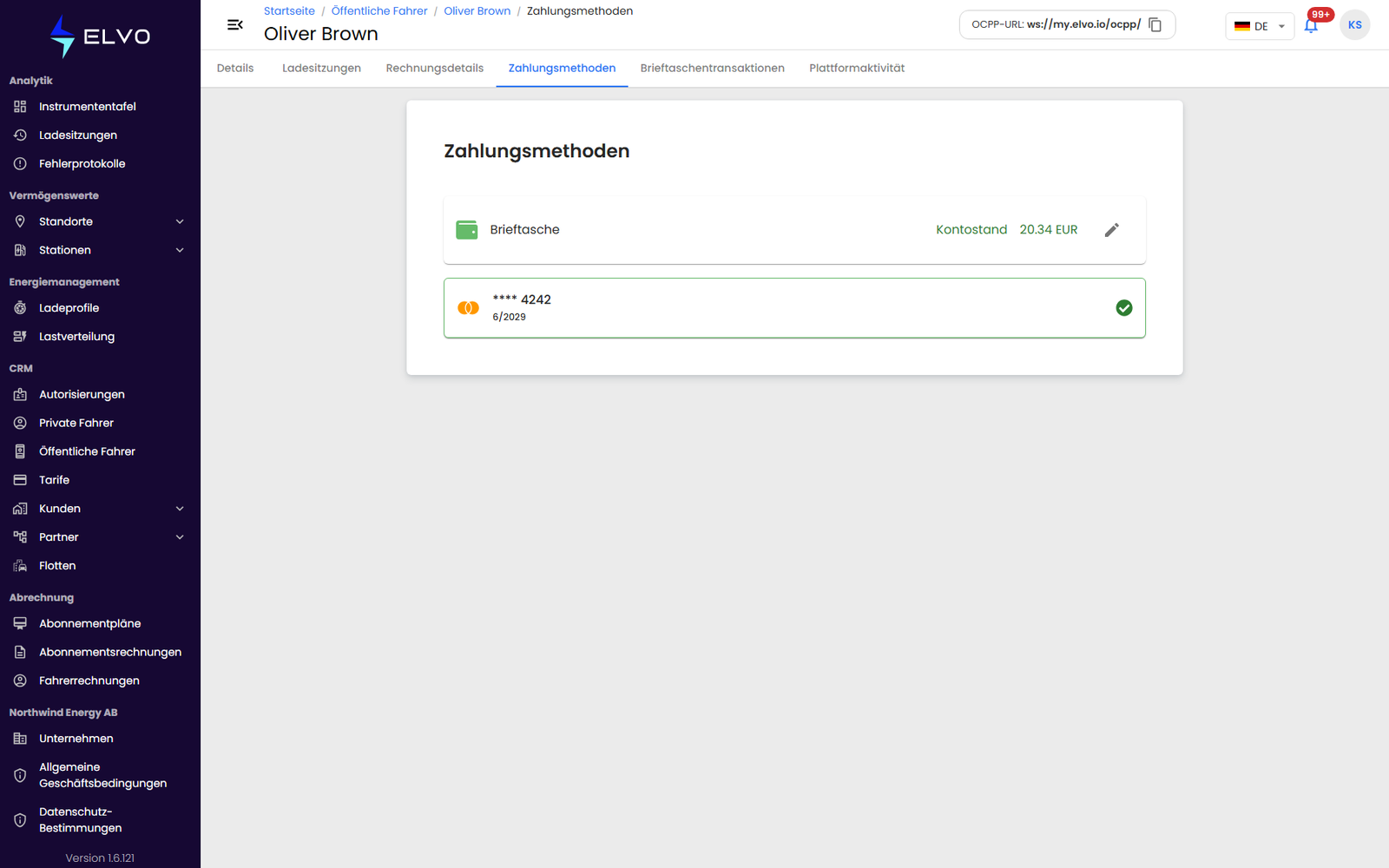The width and height of the screenshot is (1389, 868).
Task: Click the Mastercard logo on card 4242
Action: [x=468, y=308]
